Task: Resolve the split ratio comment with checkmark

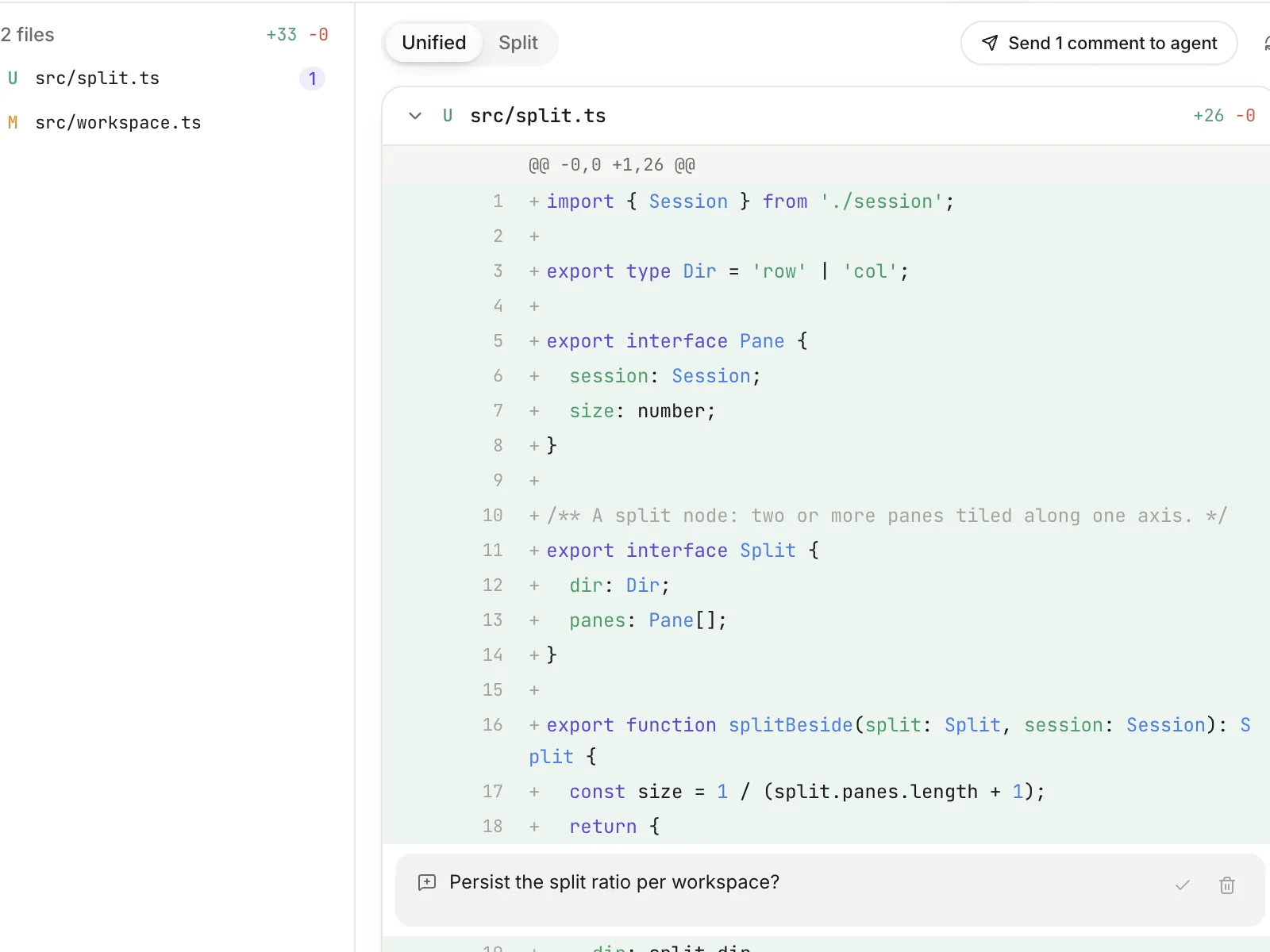Action: (1182, 885)
